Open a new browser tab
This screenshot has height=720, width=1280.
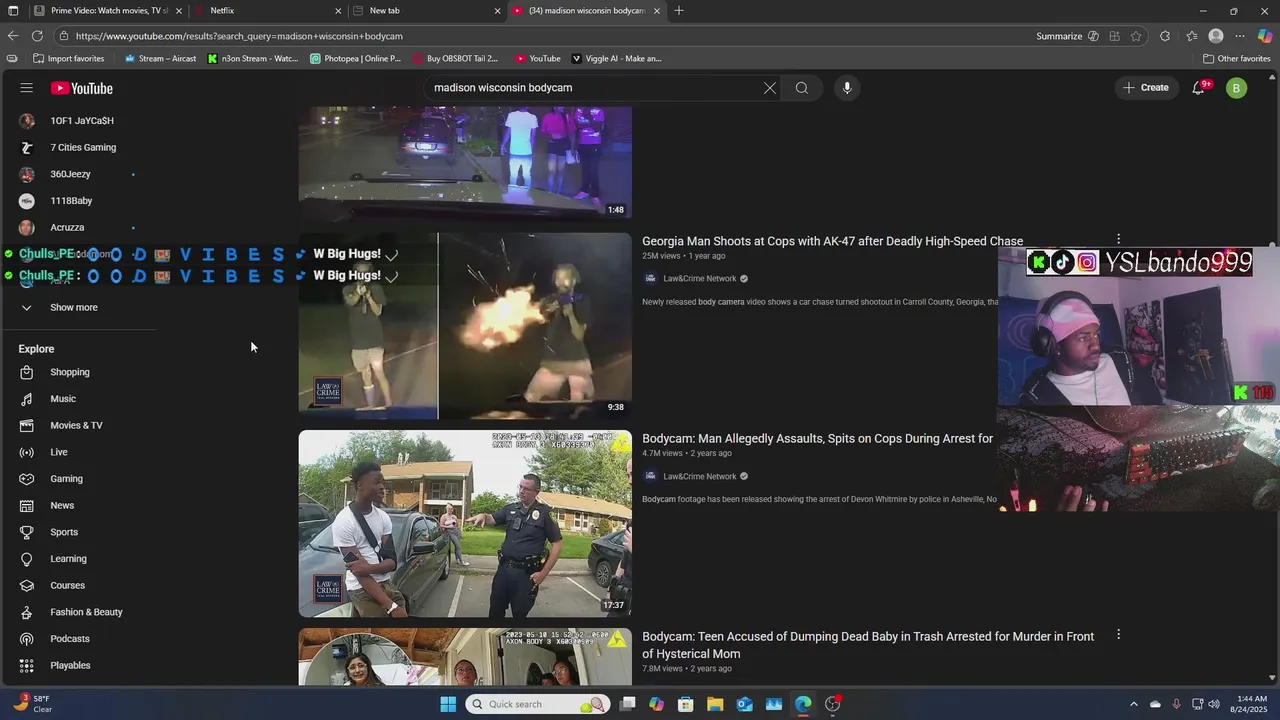coord(679,11)
